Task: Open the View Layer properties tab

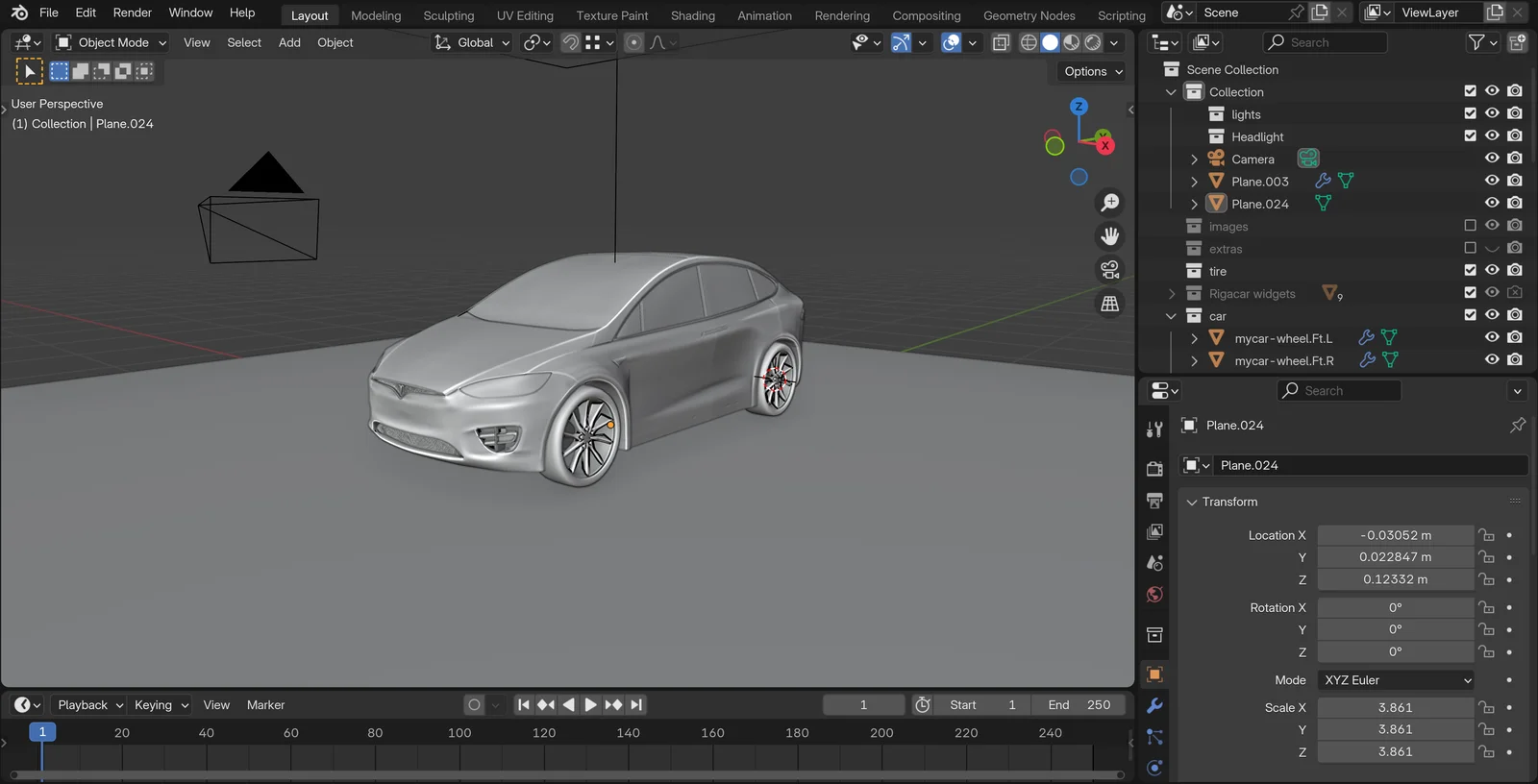Action: pyautogui.click(x=1154, y=531)
